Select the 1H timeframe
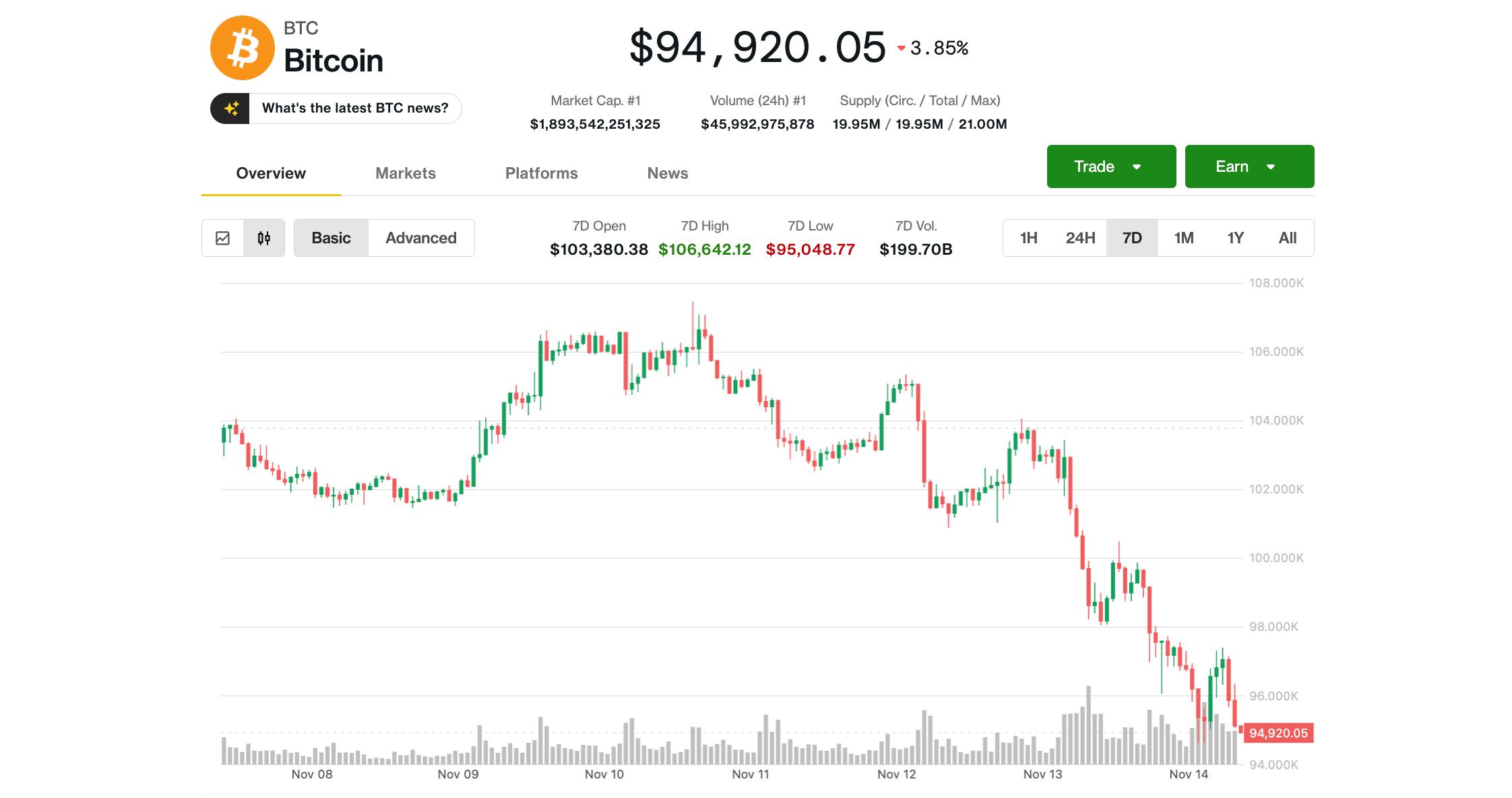The height and width of the screenshot is (798, 1512). [x=1028, y=237]
